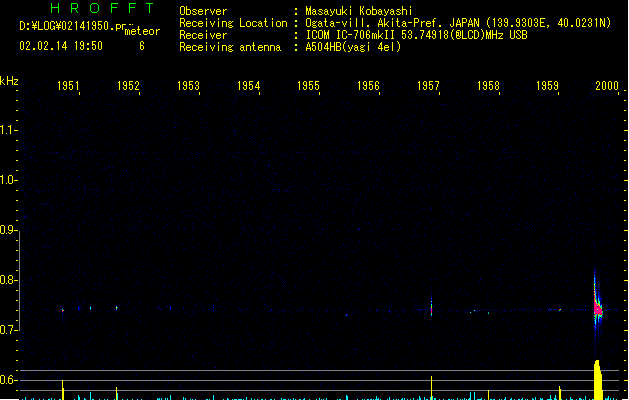
Task: Click the 'meteor' count label
Action: (x=142, y=31)
